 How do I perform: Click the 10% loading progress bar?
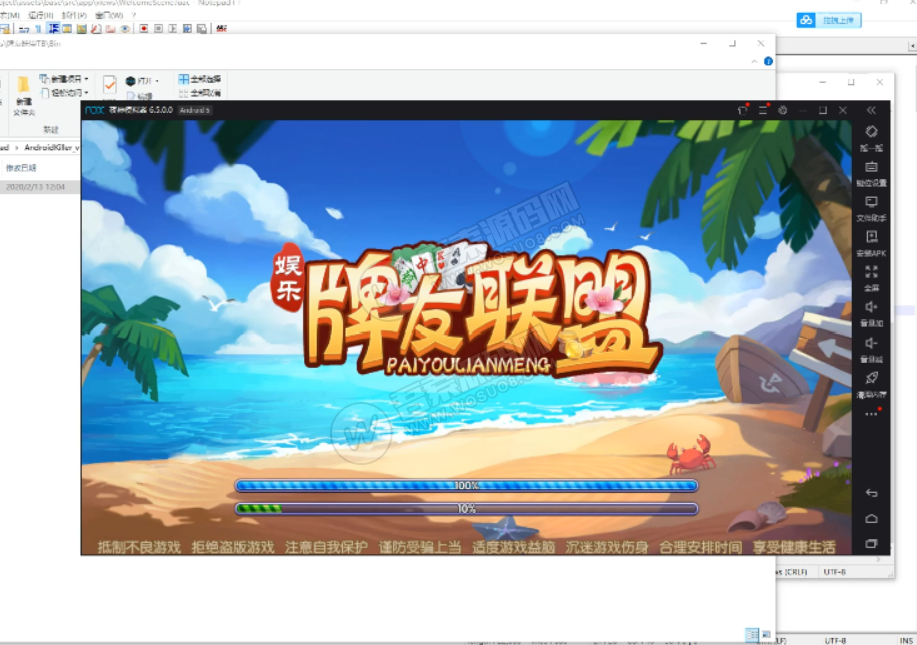click(466, 508)
